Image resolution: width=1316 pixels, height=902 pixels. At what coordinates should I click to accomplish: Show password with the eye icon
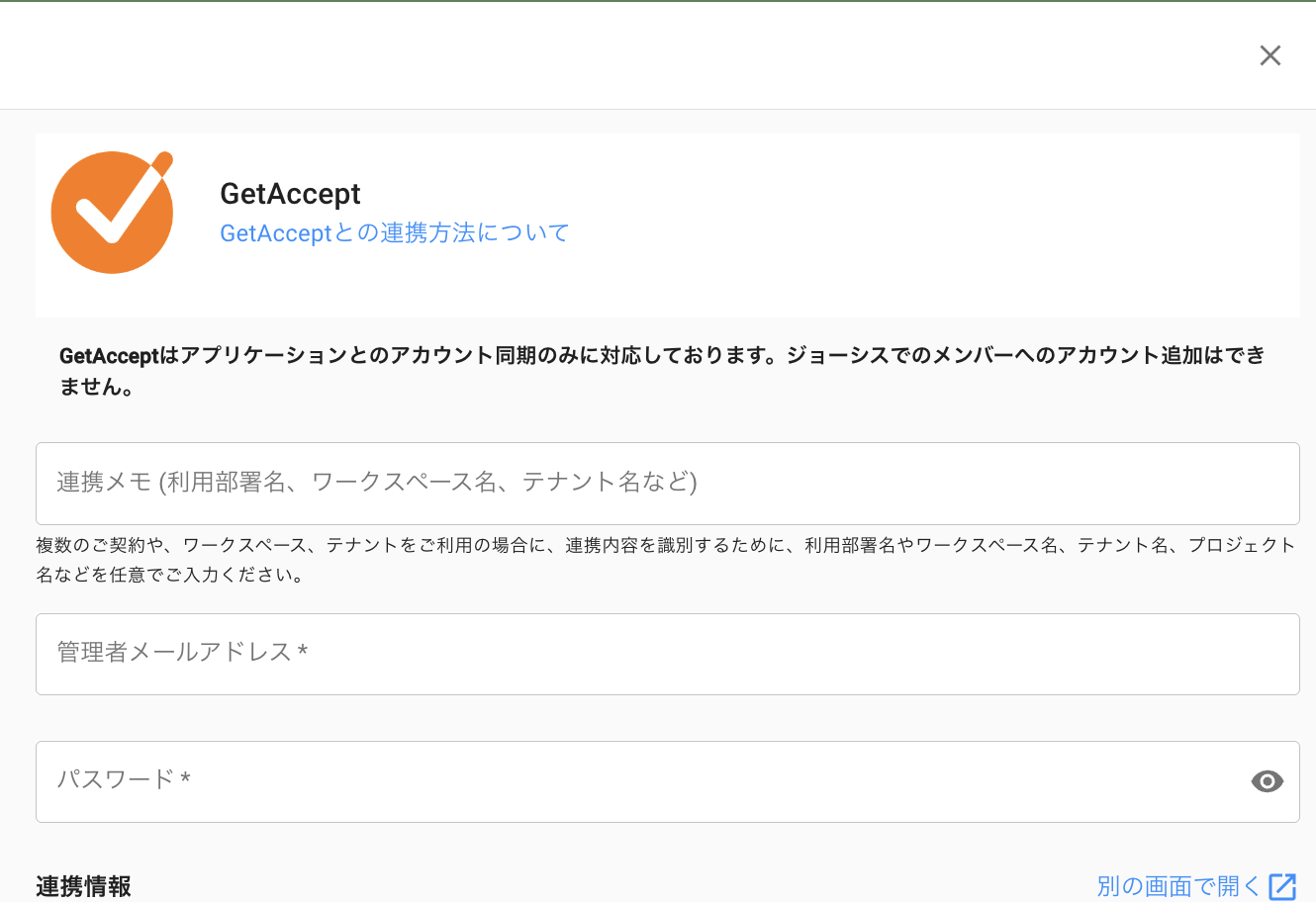[1267, 781]
